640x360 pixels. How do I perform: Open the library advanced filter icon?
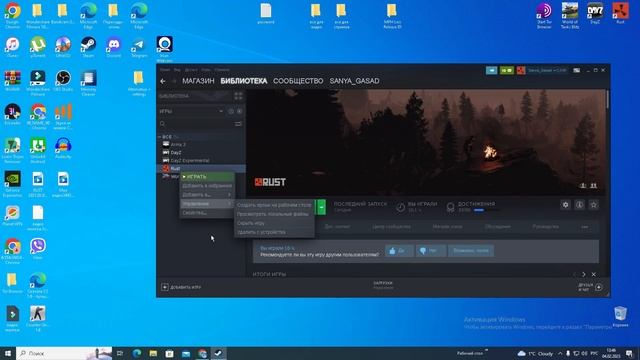point(238,124)
